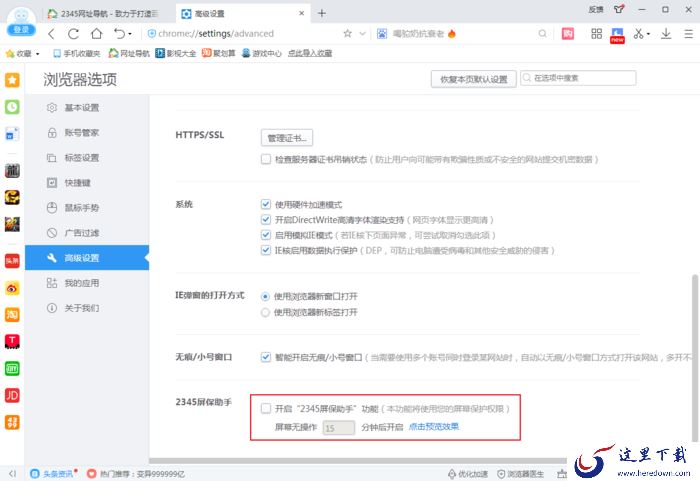The width and height of the screenshot is (700, 481).
Task: Select 使用浏览器新窗口打开 radio button
Action: click(265, 297)
